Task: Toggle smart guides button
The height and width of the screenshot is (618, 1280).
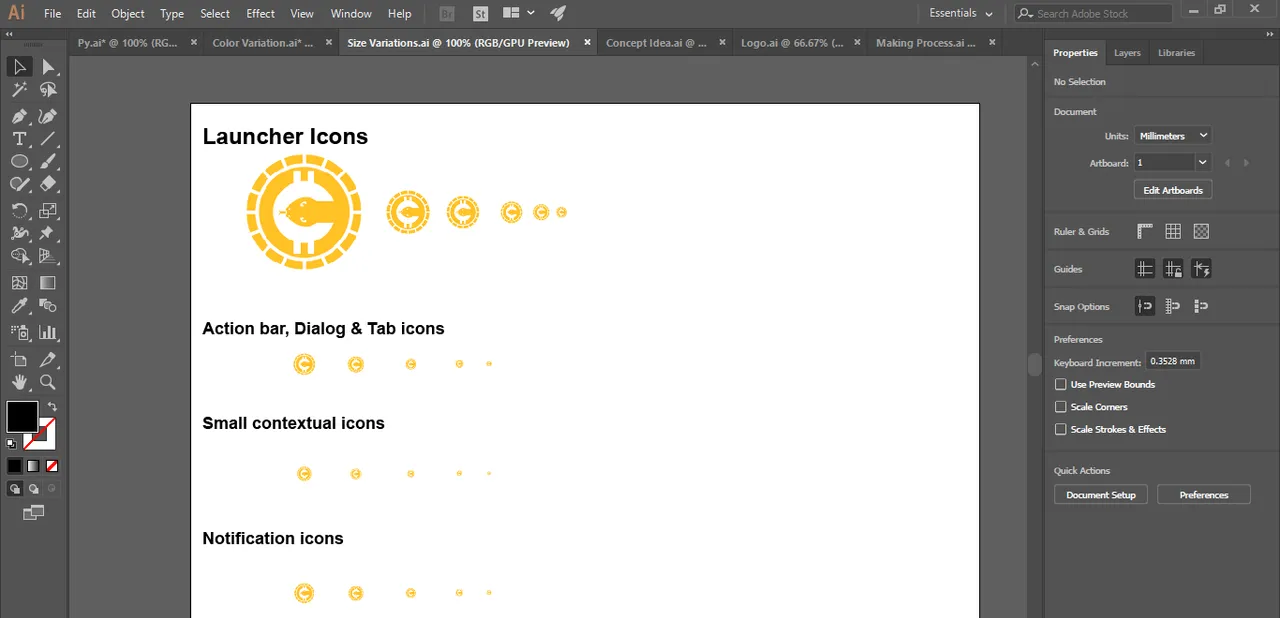Action: pyautogui.click(x=1201, y=269)
